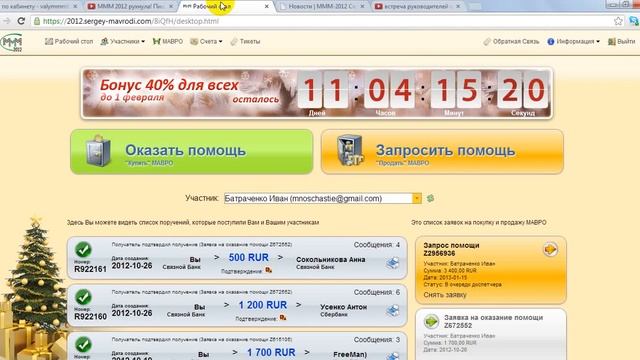Click recipient name Сокольникова Анна
Screen dimensions: 640x360
point(331,259)
